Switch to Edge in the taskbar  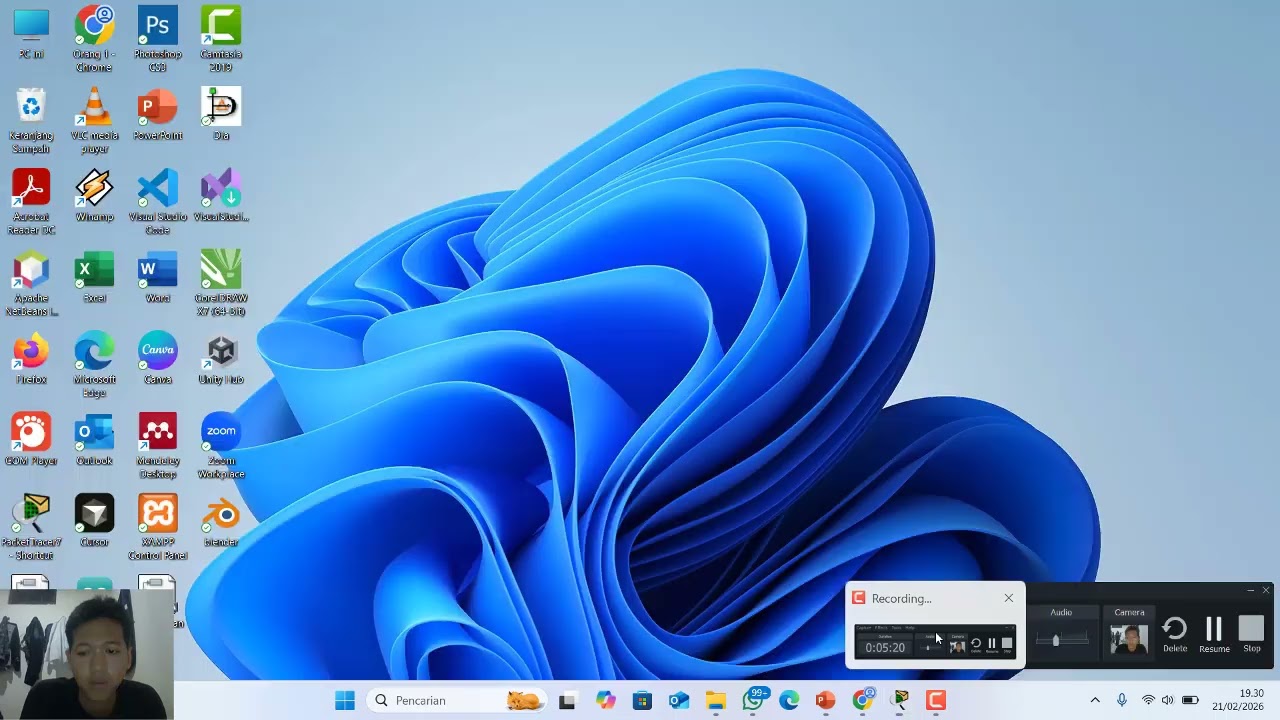pos(789,700)
